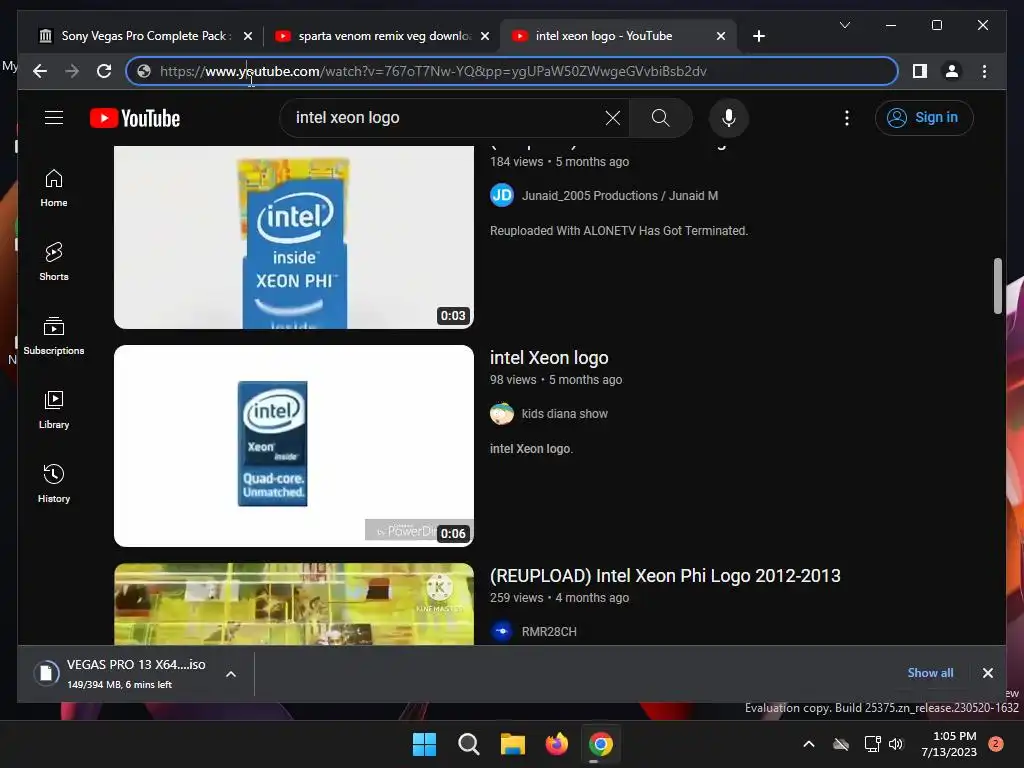This screenshot has width=1024, height=768.
Task: Close the Sony Vegas Pro Complete Pack tab
Action: click(x=248, y=36)
